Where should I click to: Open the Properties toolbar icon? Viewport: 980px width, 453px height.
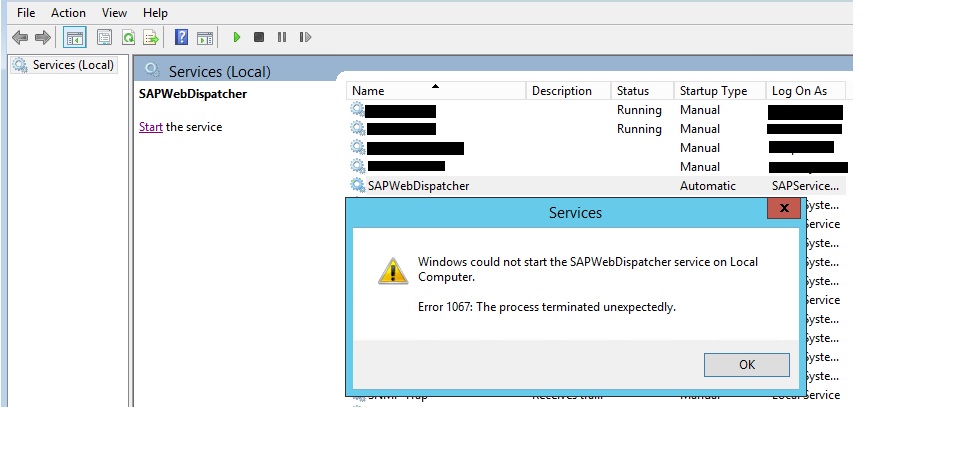(104, 37)
